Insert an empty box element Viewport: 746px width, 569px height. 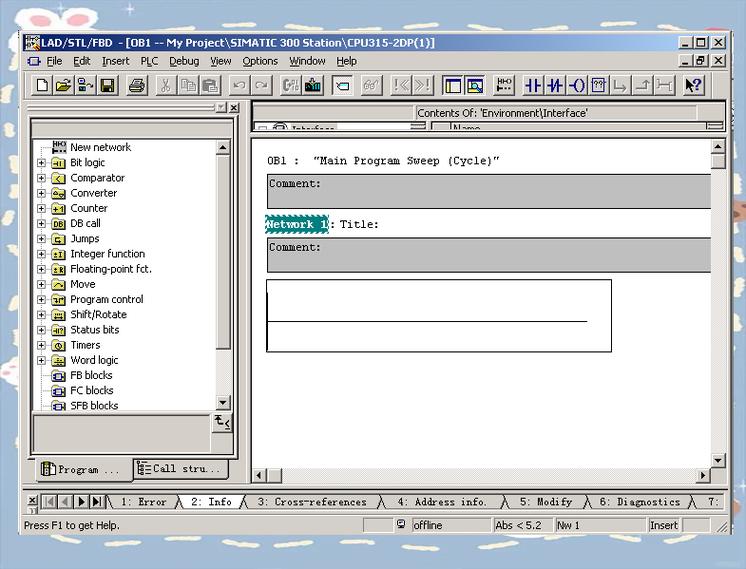pos(599,86)
